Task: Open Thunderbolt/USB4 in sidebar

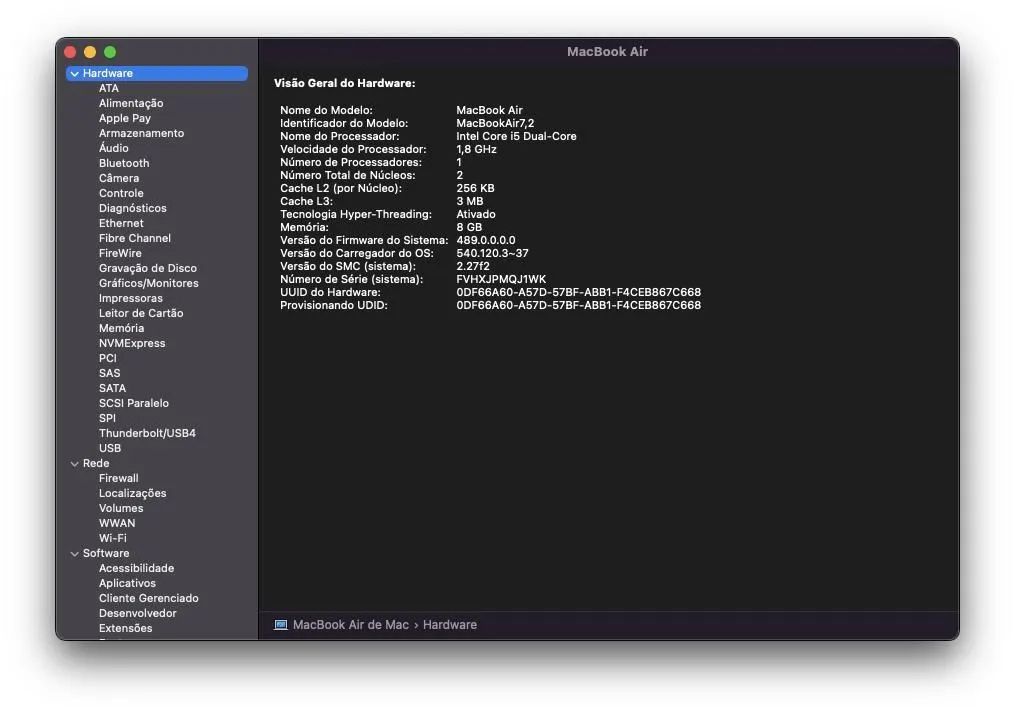Action: click(147, 433)
